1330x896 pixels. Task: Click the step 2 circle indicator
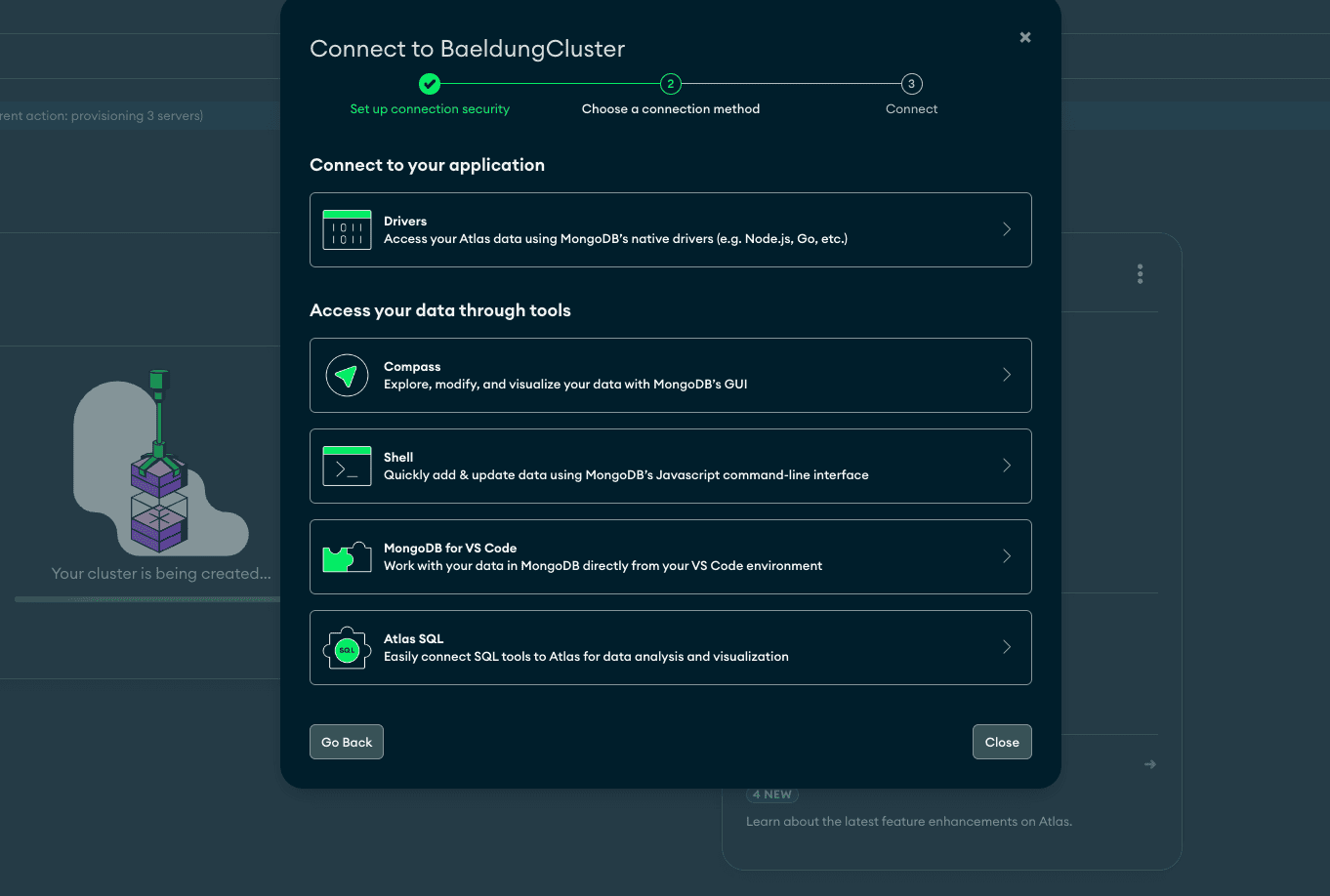pyautogui.click(x=670, y=84)
